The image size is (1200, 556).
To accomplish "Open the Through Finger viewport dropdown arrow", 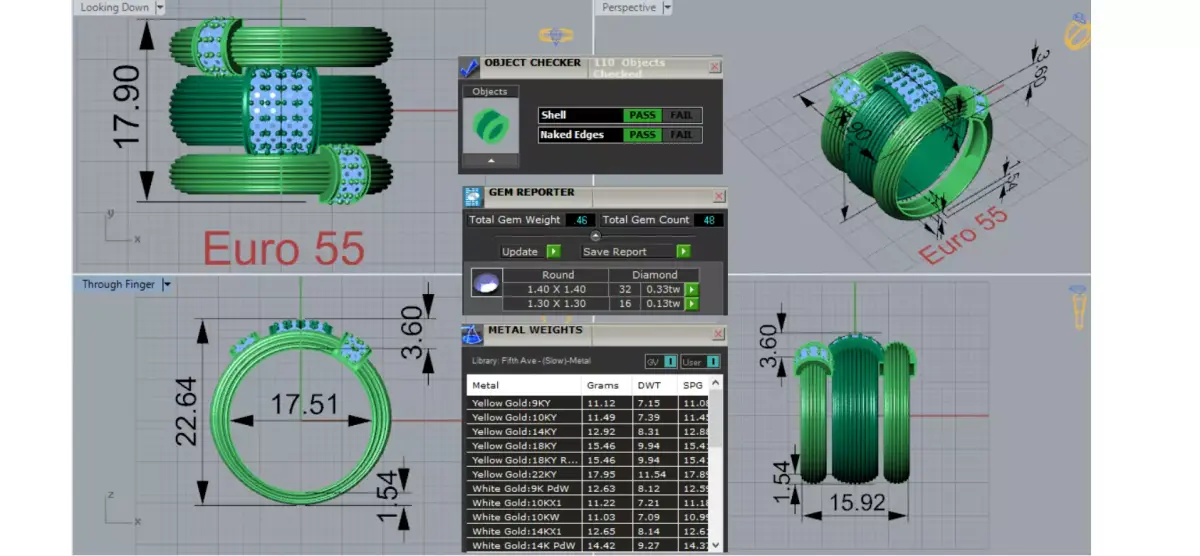I will tap(166, 285).
